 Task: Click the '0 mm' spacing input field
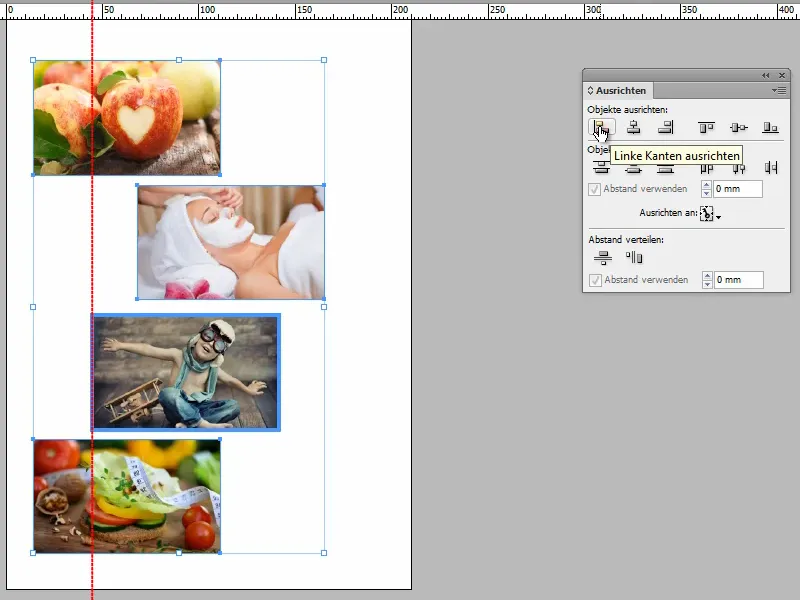click(738, 188)
